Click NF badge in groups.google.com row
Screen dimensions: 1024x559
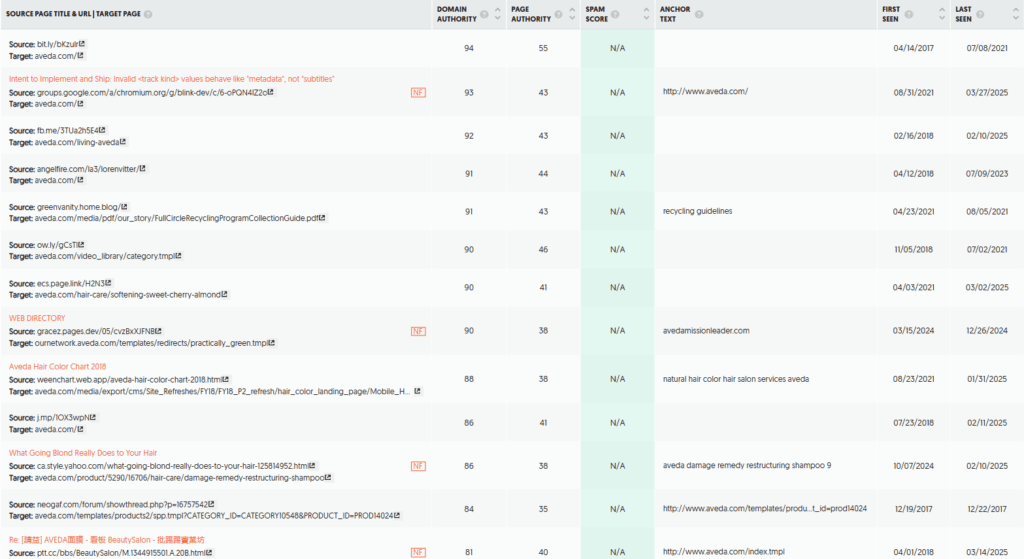[x=418, y=93]
